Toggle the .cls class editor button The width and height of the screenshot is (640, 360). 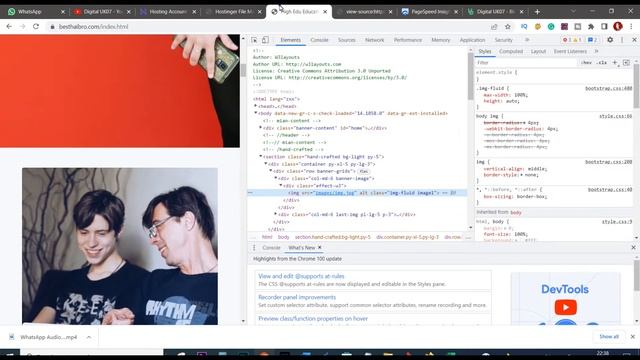click(x=601, y=62)
